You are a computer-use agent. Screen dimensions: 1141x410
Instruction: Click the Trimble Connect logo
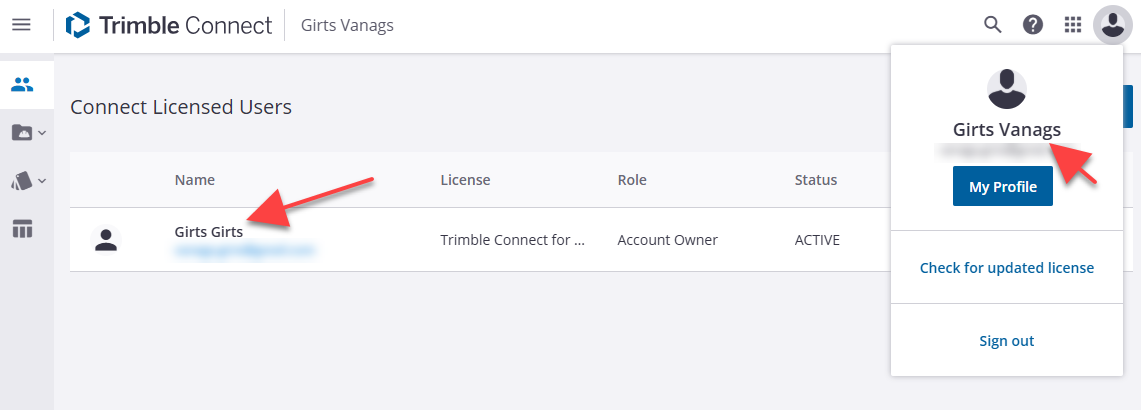click(x=168, y=25)
